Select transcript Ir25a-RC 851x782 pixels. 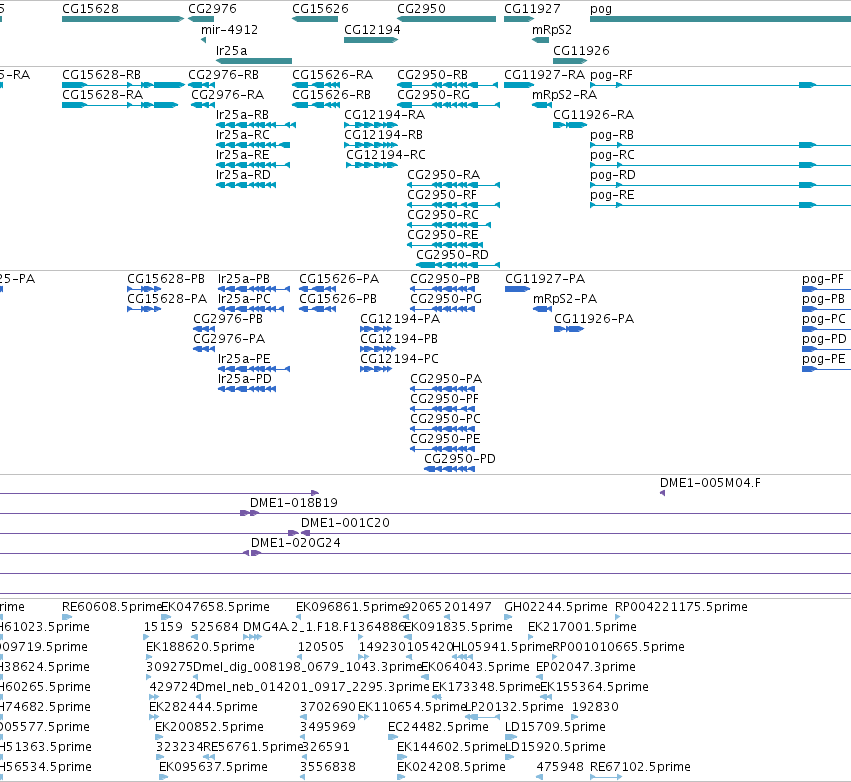tap(253, 145)
